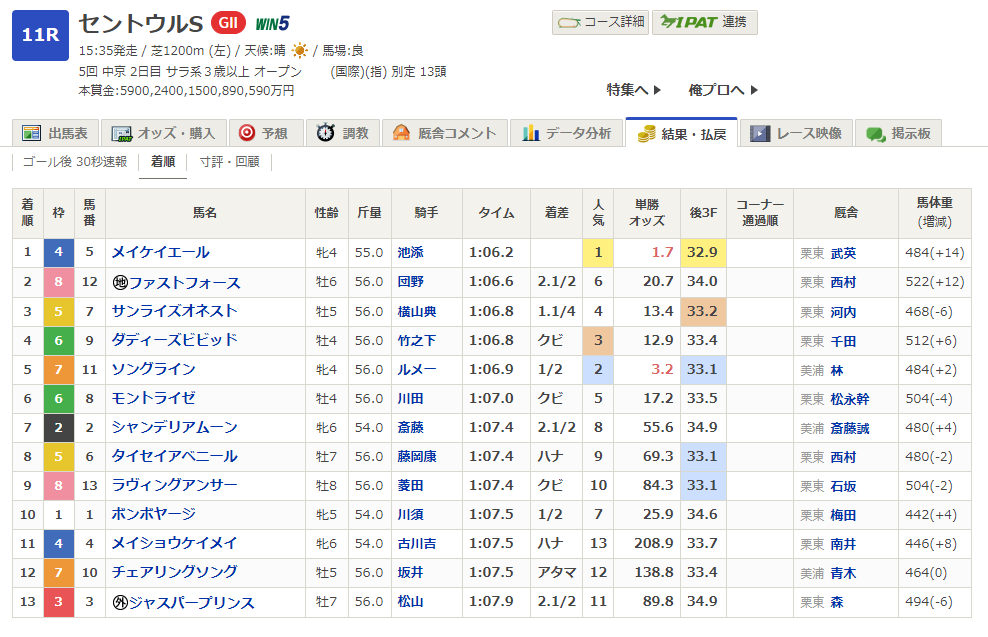The width and height of the screenshot is (988, 637).
Task: Open the 出馬表 tab with table icon
Action: [x=32, y=133]
